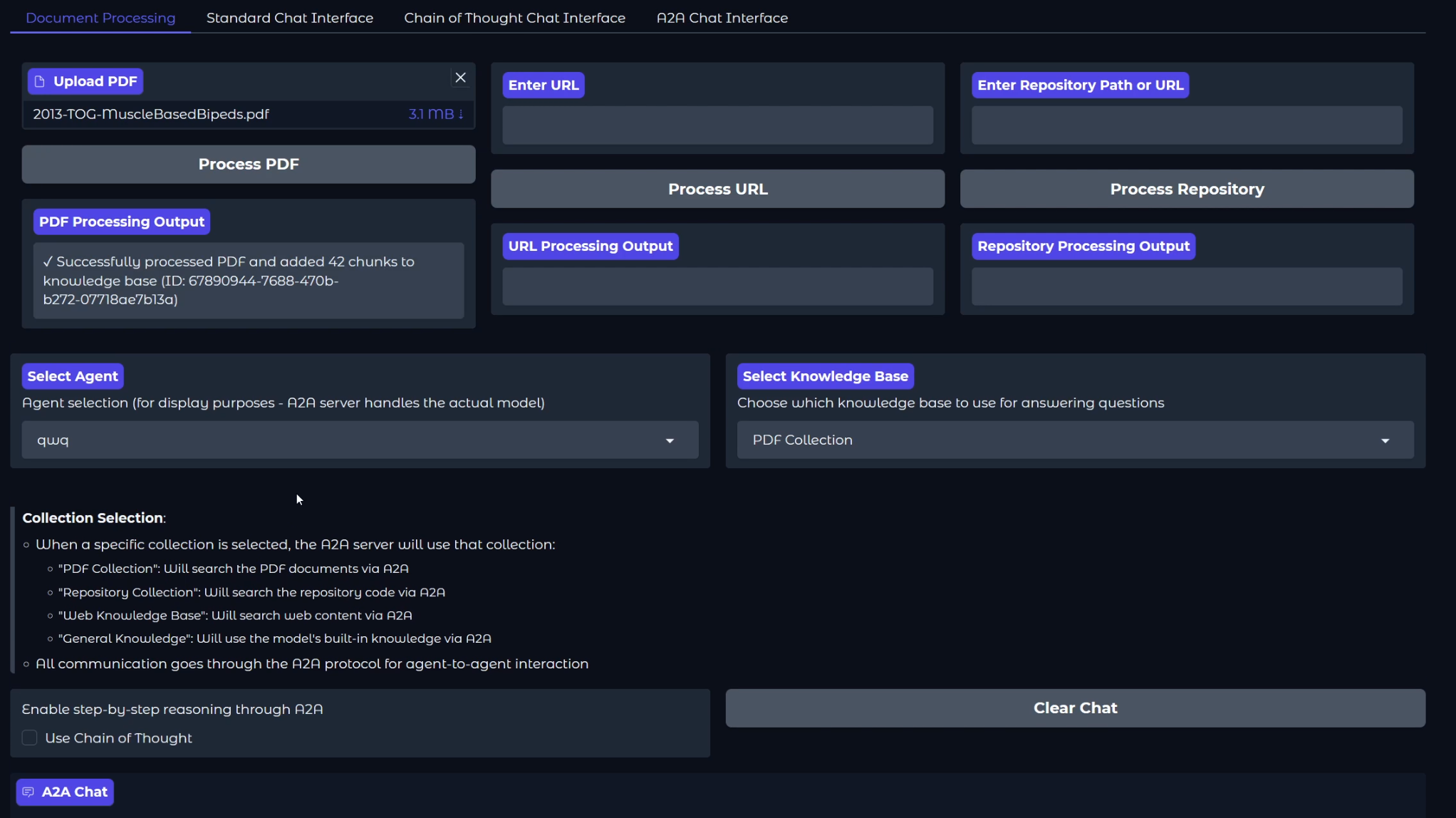The height and width of the screenshot is (818, 1456).
Task: Switch to the Standard Chat Interface tab
Action: click(289, 17)
